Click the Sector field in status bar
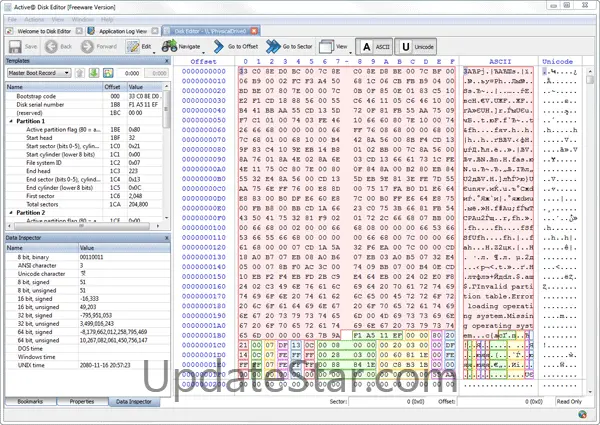Viewport: 600px width, 425px height. [x=388, y=402]
